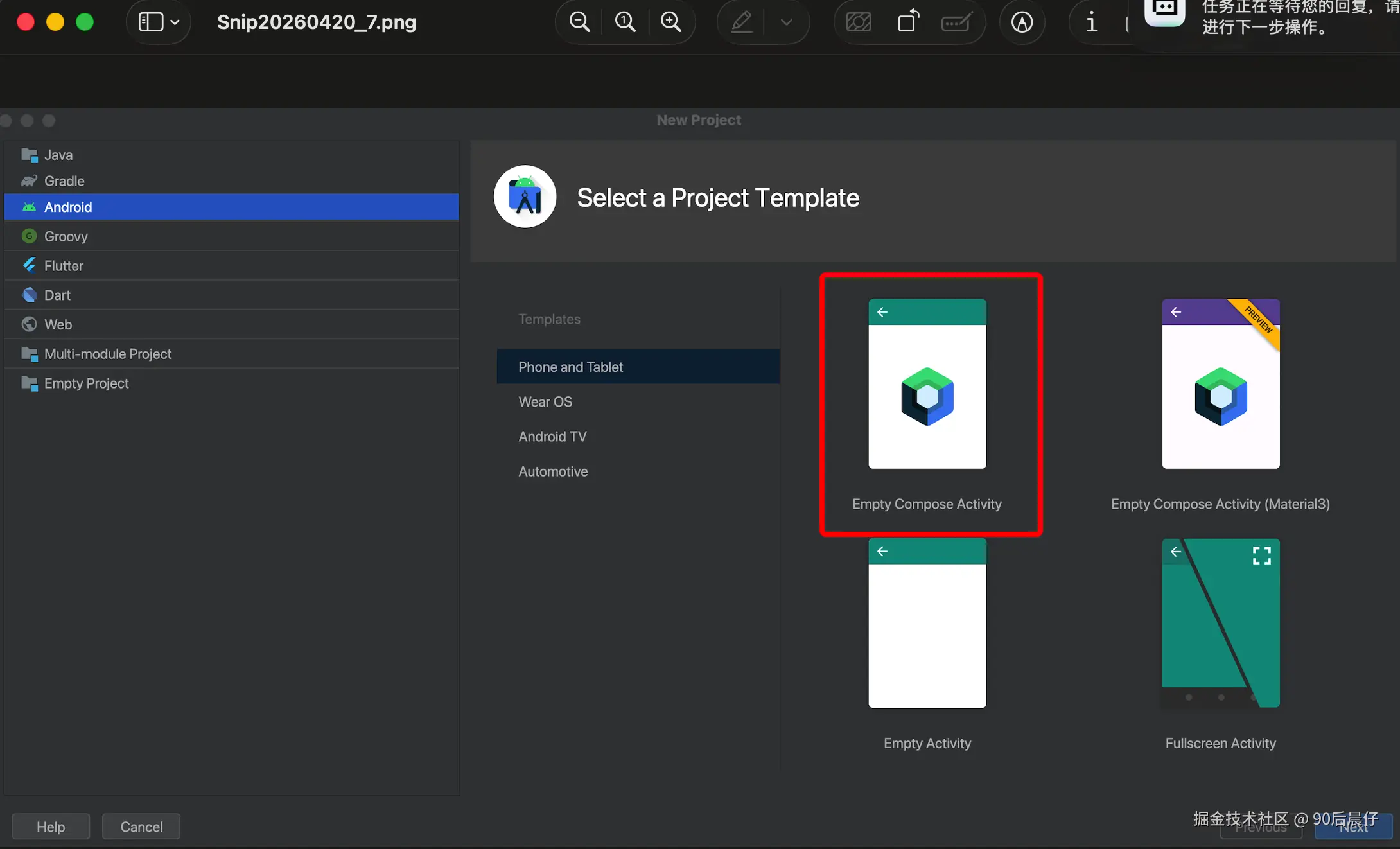
Task: Select the markup pen tool icon
Action: tap(742, 22)
